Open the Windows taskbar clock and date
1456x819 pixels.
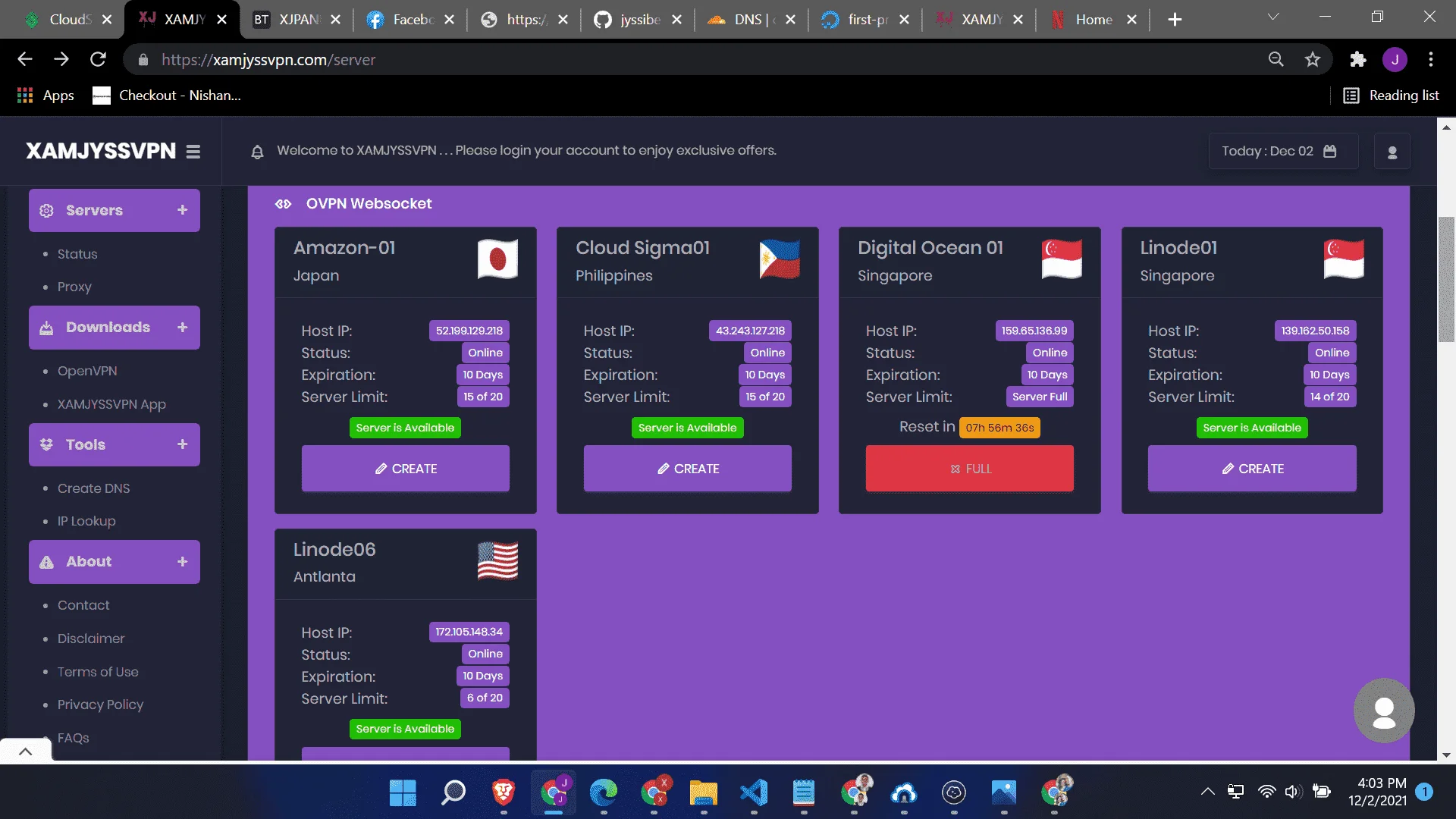click(x=1377, y=792)
